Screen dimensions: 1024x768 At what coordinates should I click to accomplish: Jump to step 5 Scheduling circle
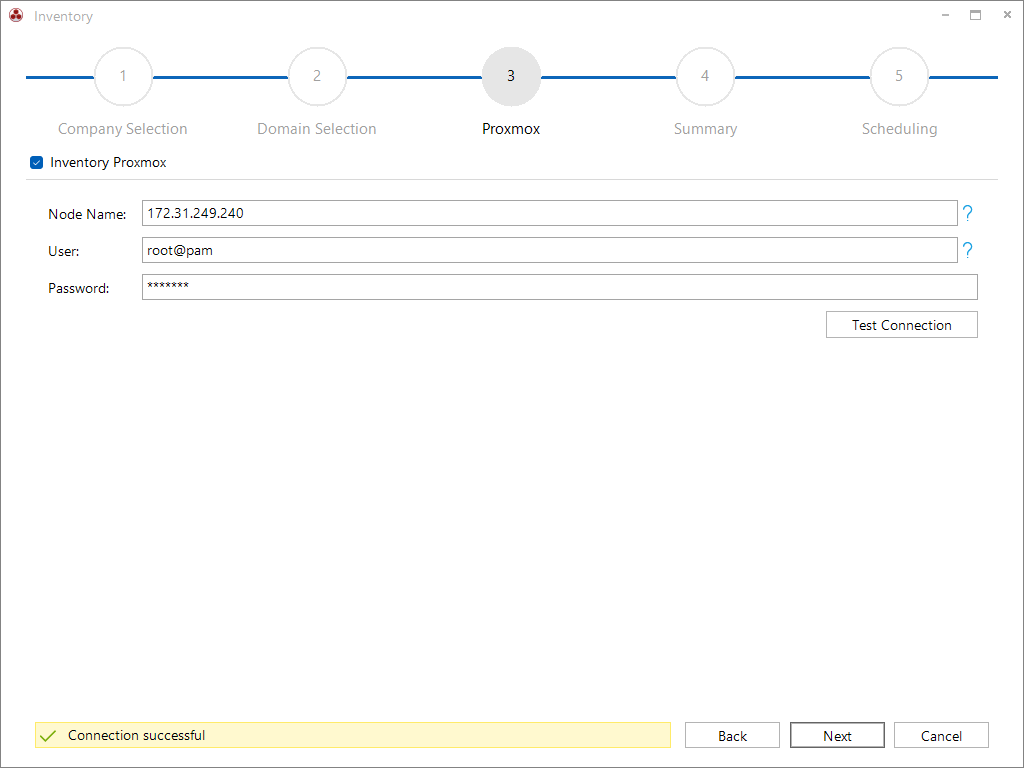[899, 76]
